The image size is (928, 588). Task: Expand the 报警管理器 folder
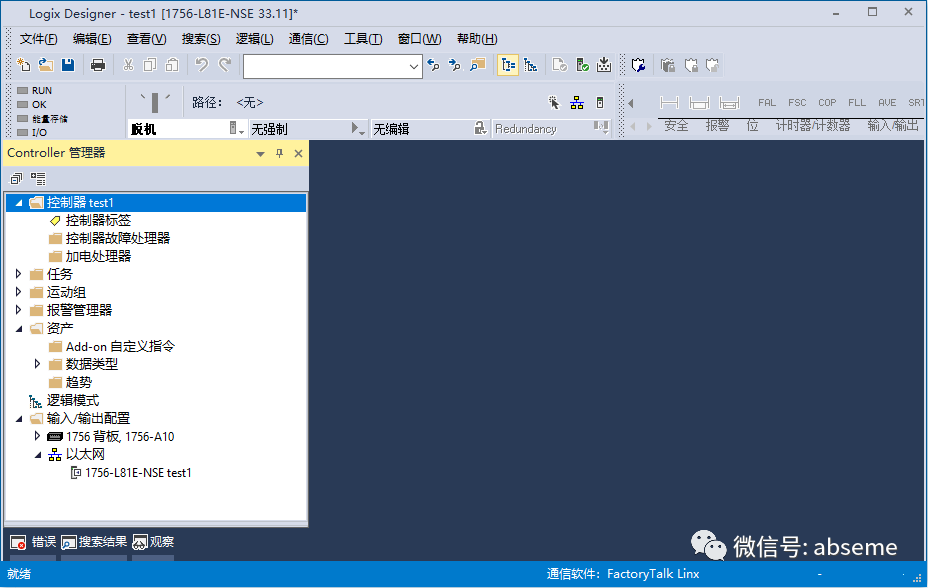coord(18,309)
